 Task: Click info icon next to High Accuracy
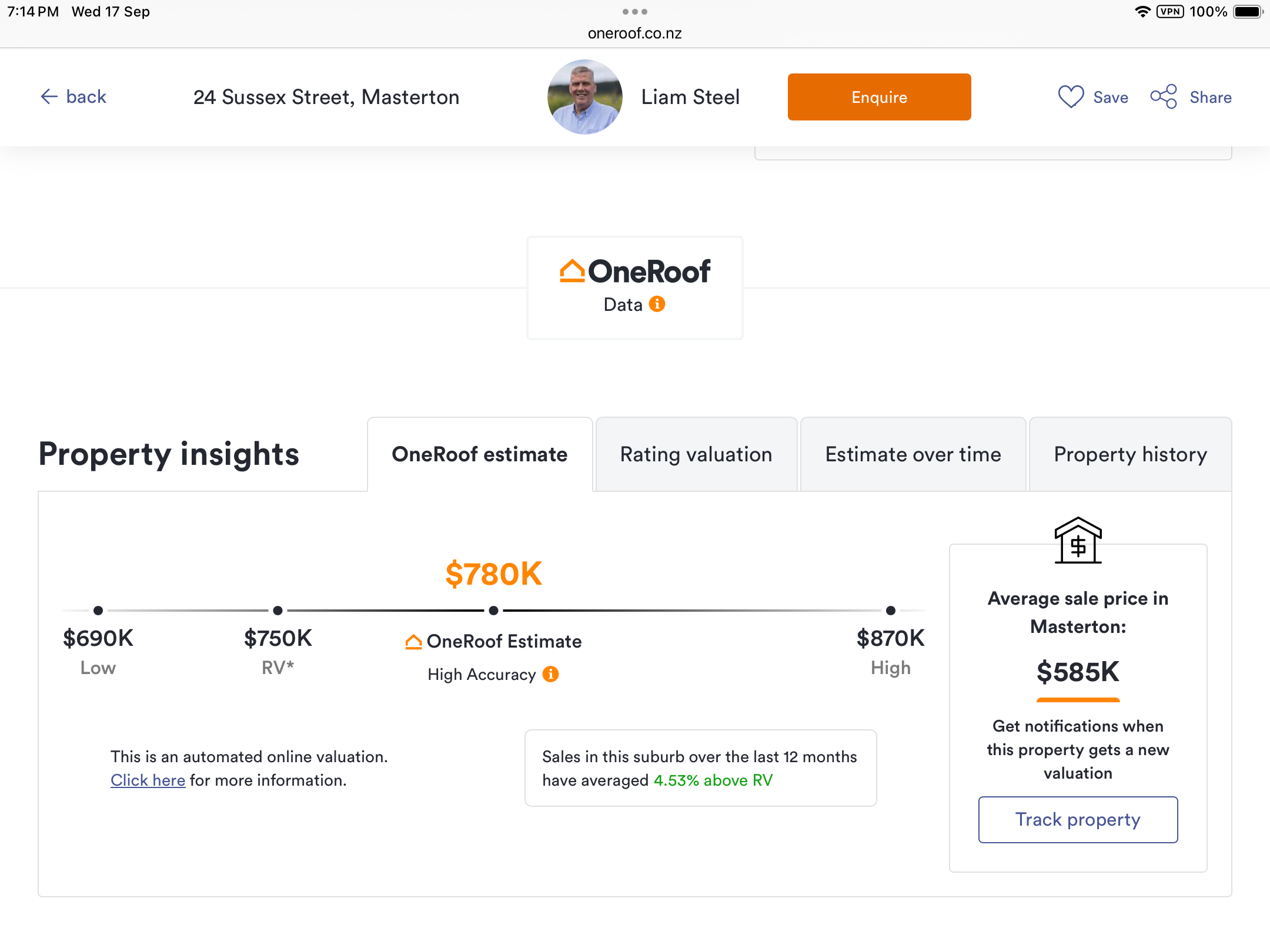(x=551, y=674)
